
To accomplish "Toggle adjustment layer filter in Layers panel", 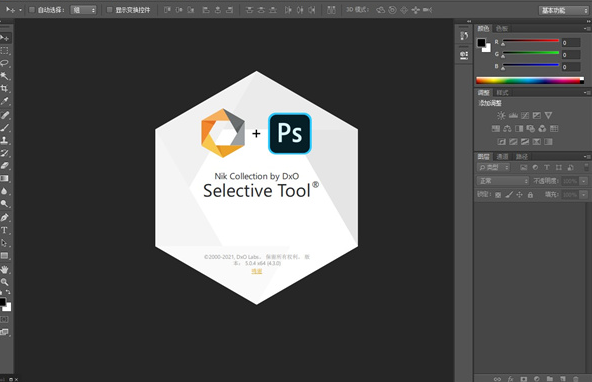I will click(535, 167).
